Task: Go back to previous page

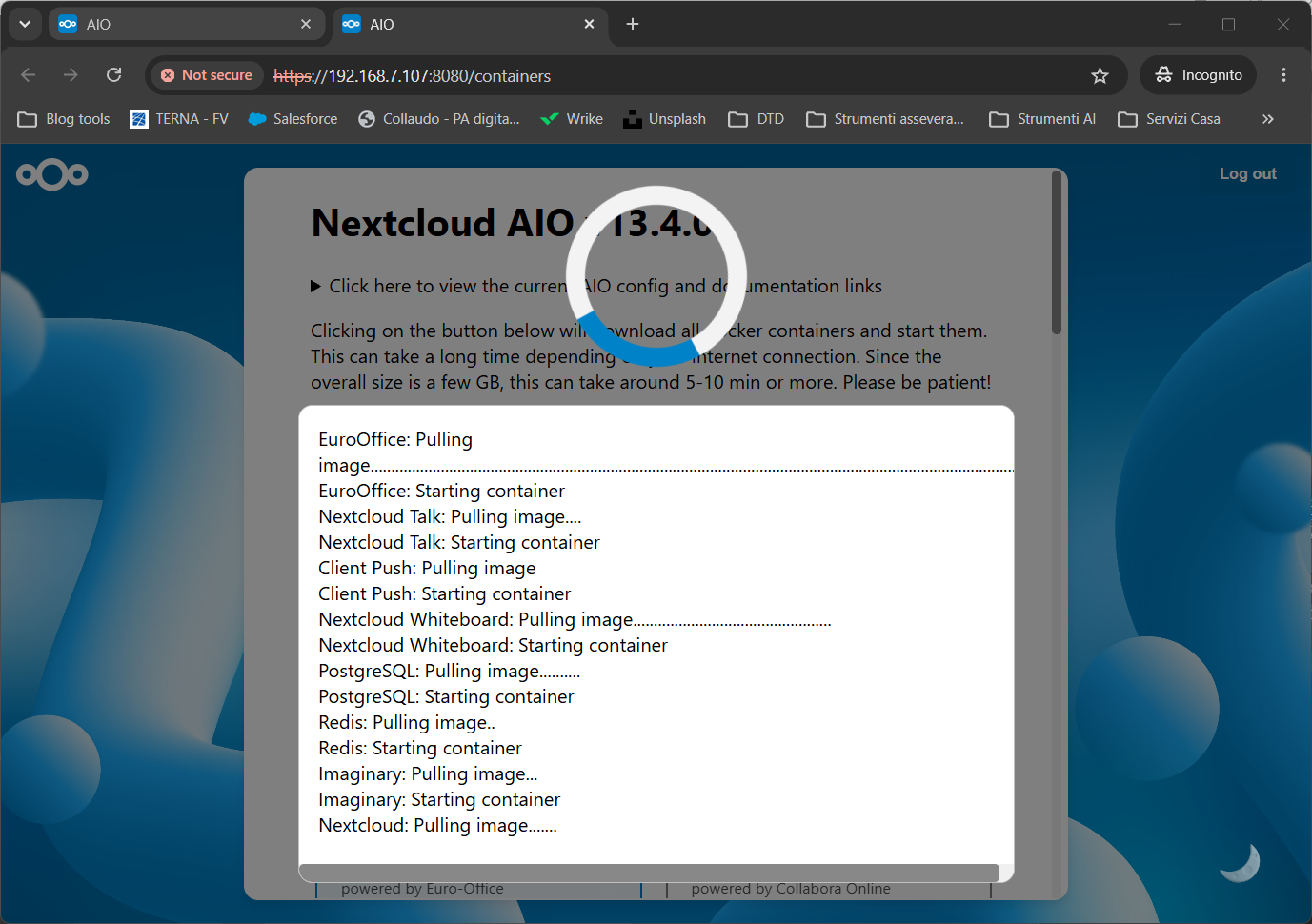Action: (29, 75)
